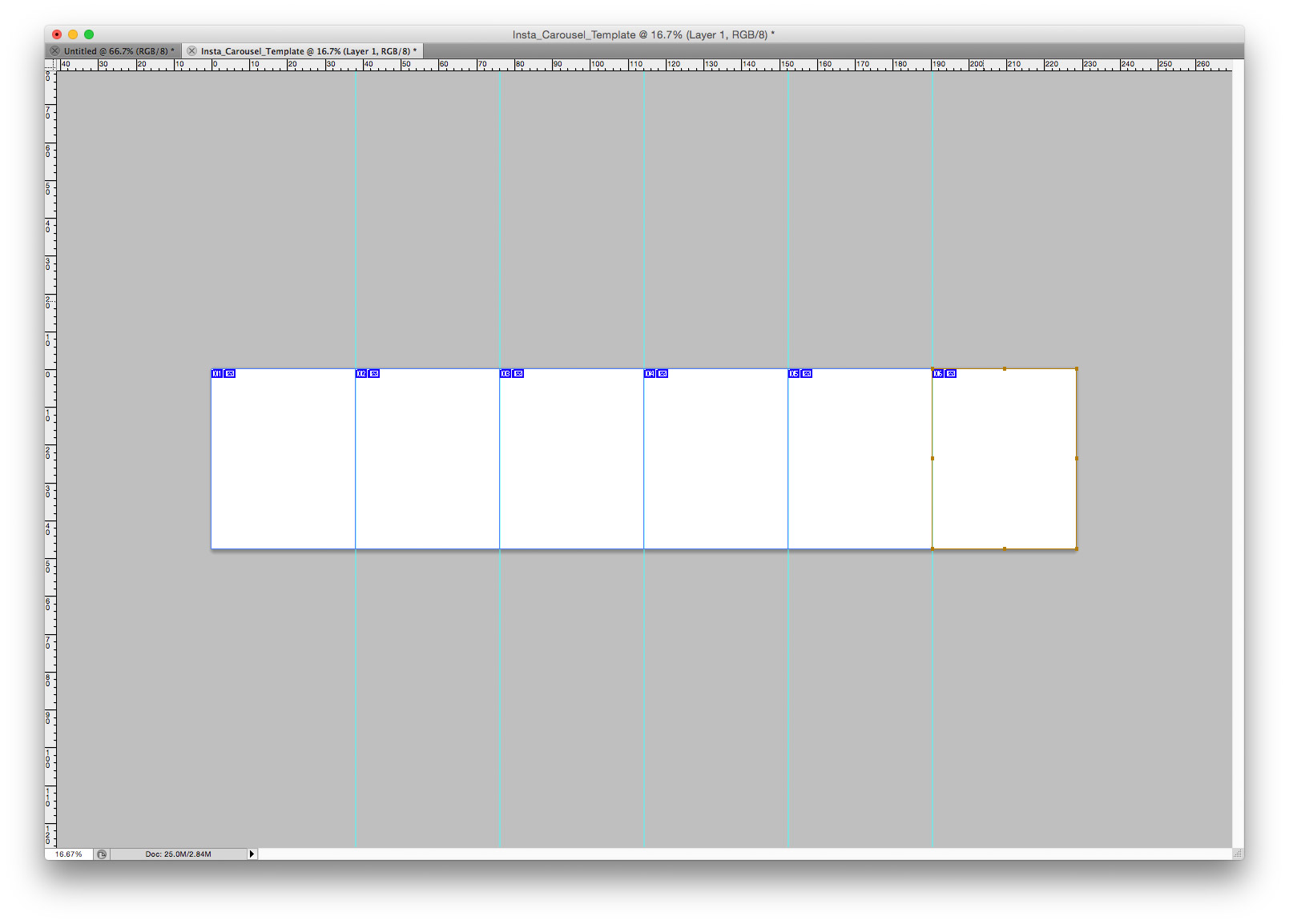Open the status bar info arrow menu
The width and height of the screenshot is (1289, 924).
(x=252, y=854)
